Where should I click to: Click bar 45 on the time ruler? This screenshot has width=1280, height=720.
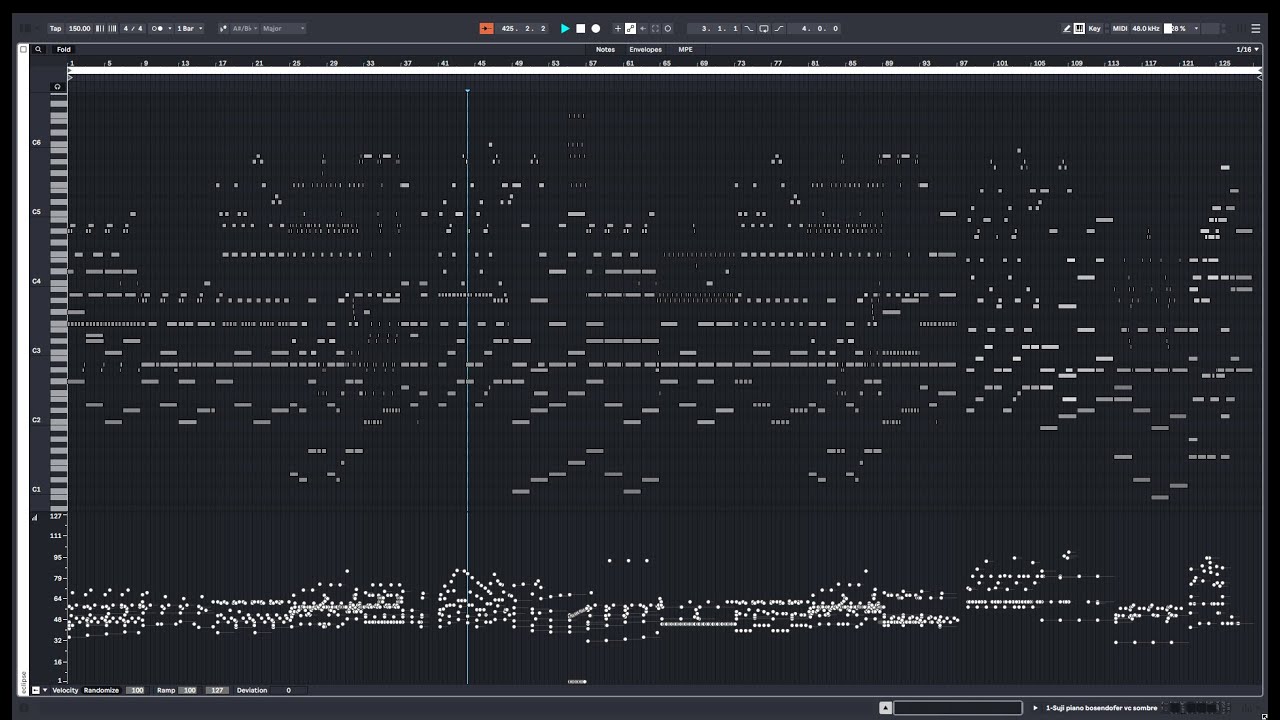pyautogui.click(x=482, y=63)
